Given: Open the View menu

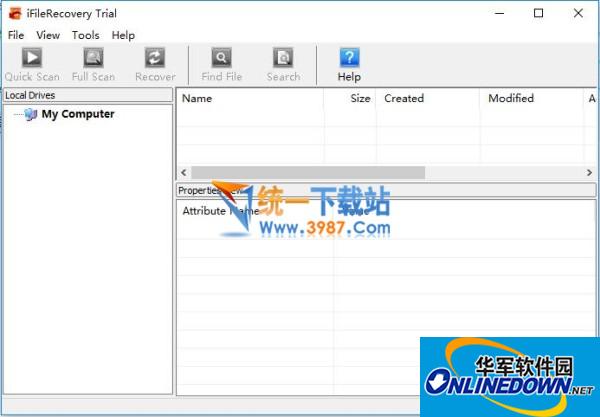Looking at the screenshot, I should pos(48,35).
